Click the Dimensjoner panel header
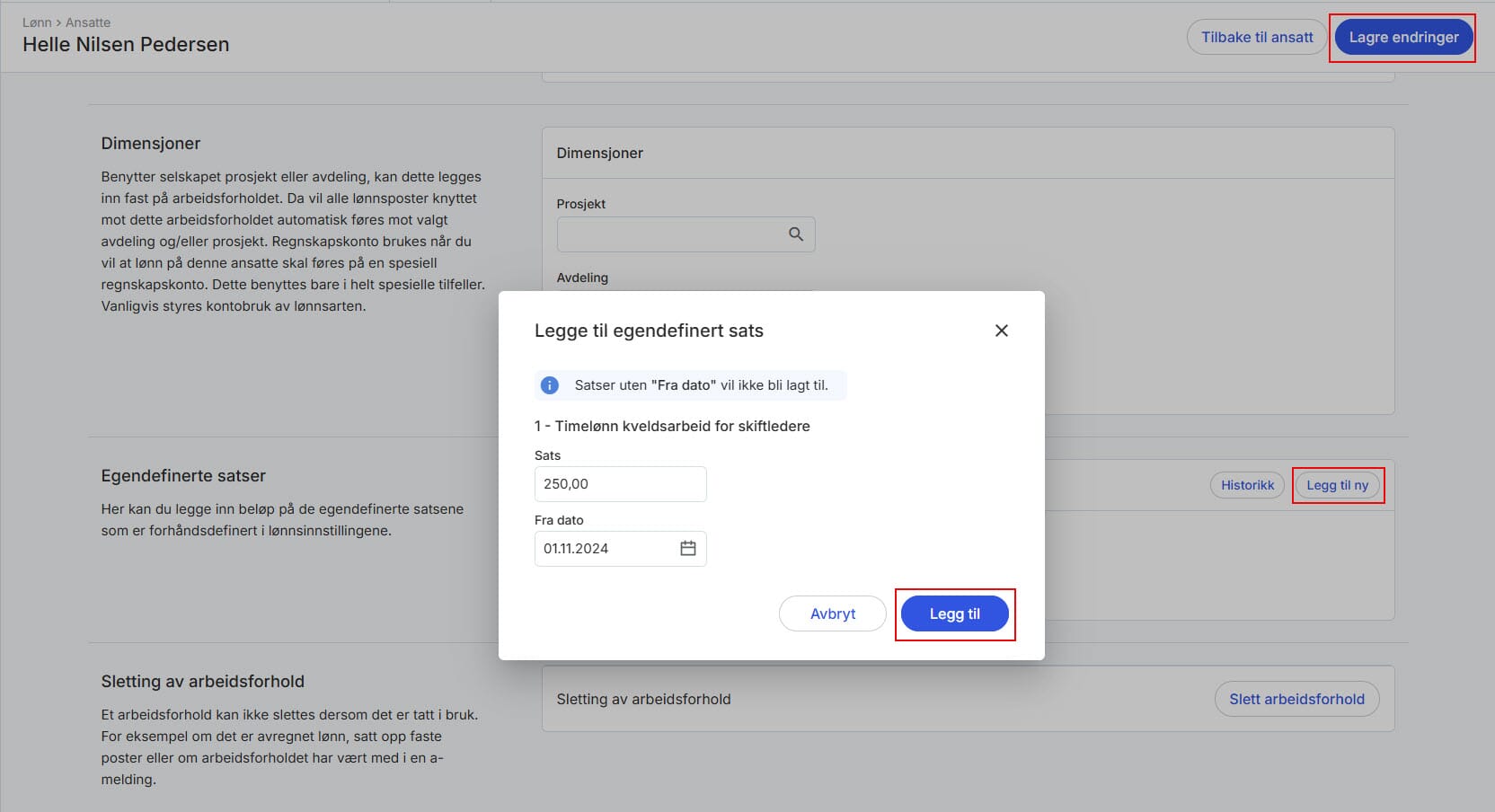 pos(968,154)
